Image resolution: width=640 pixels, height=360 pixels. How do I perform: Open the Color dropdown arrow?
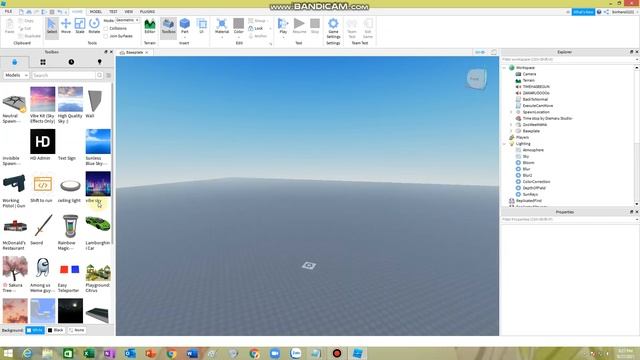[239, 38]
